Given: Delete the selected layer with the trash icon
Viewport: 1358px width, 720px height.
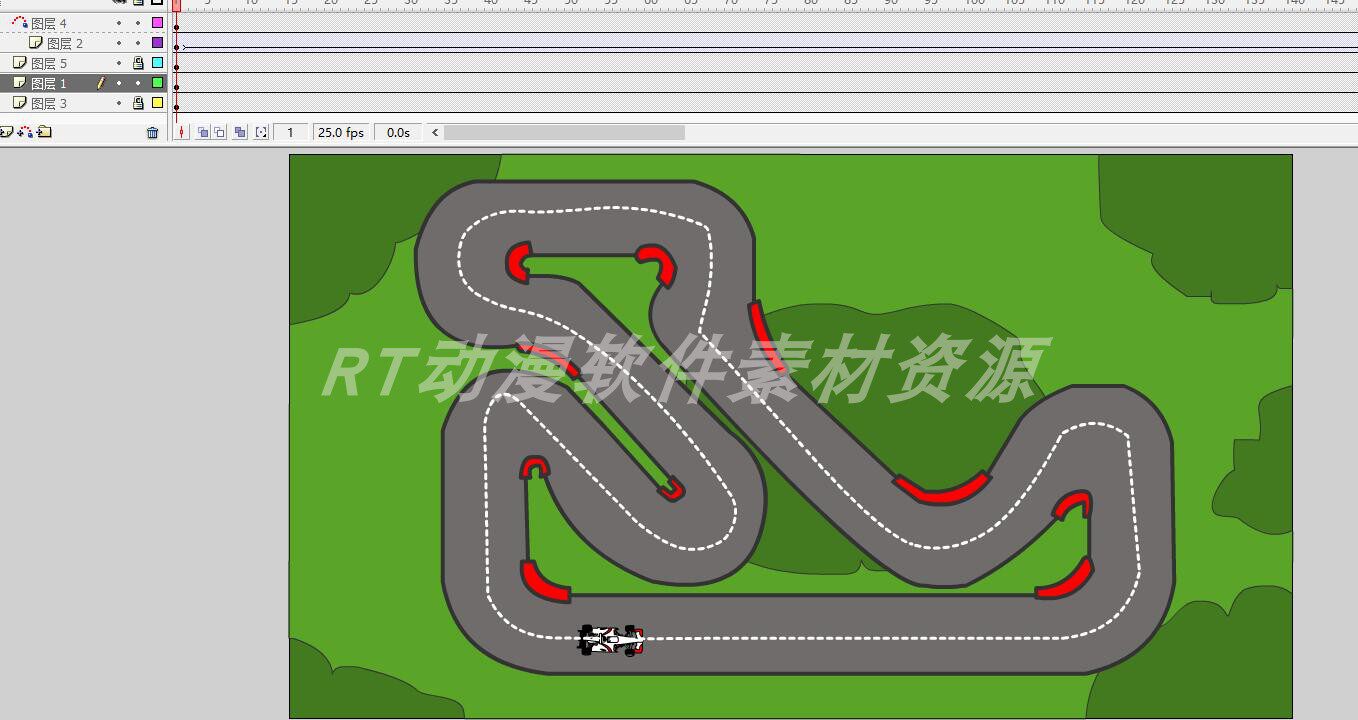Looking at the screenshot, I should (x=153, y=131).
